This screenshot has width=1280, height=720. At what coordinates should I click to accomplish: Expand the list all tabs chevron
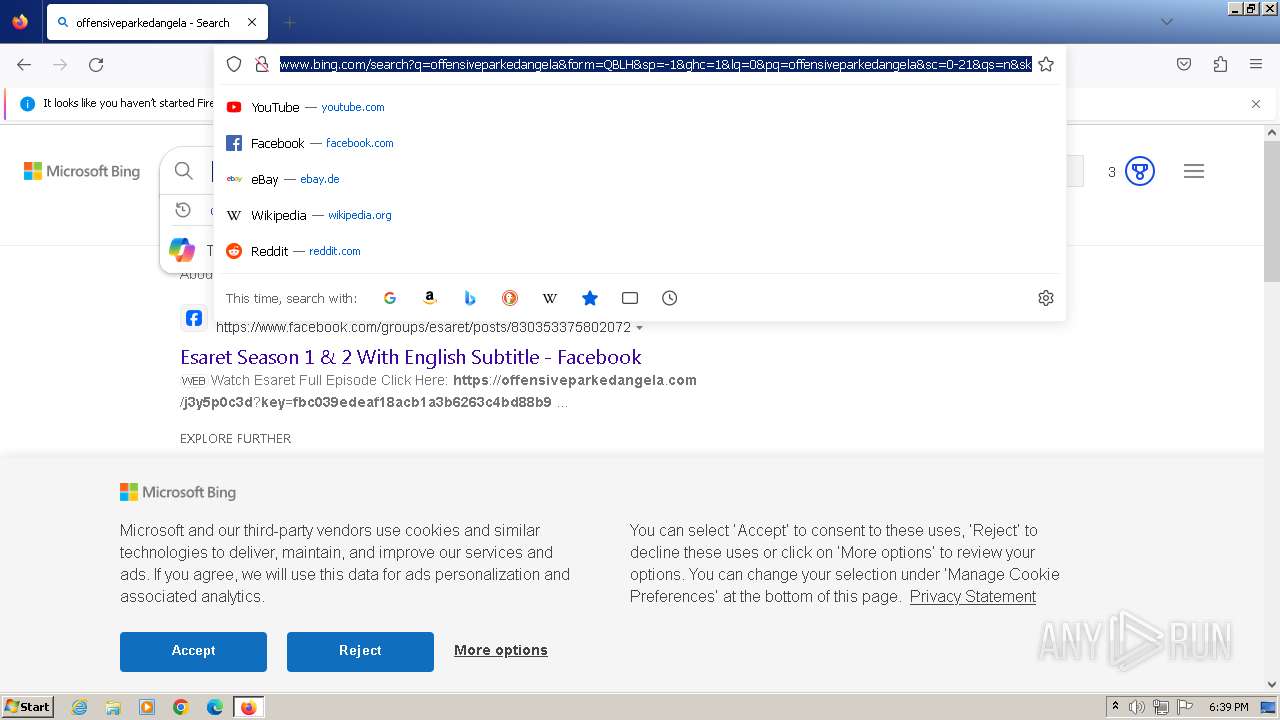1166,22
